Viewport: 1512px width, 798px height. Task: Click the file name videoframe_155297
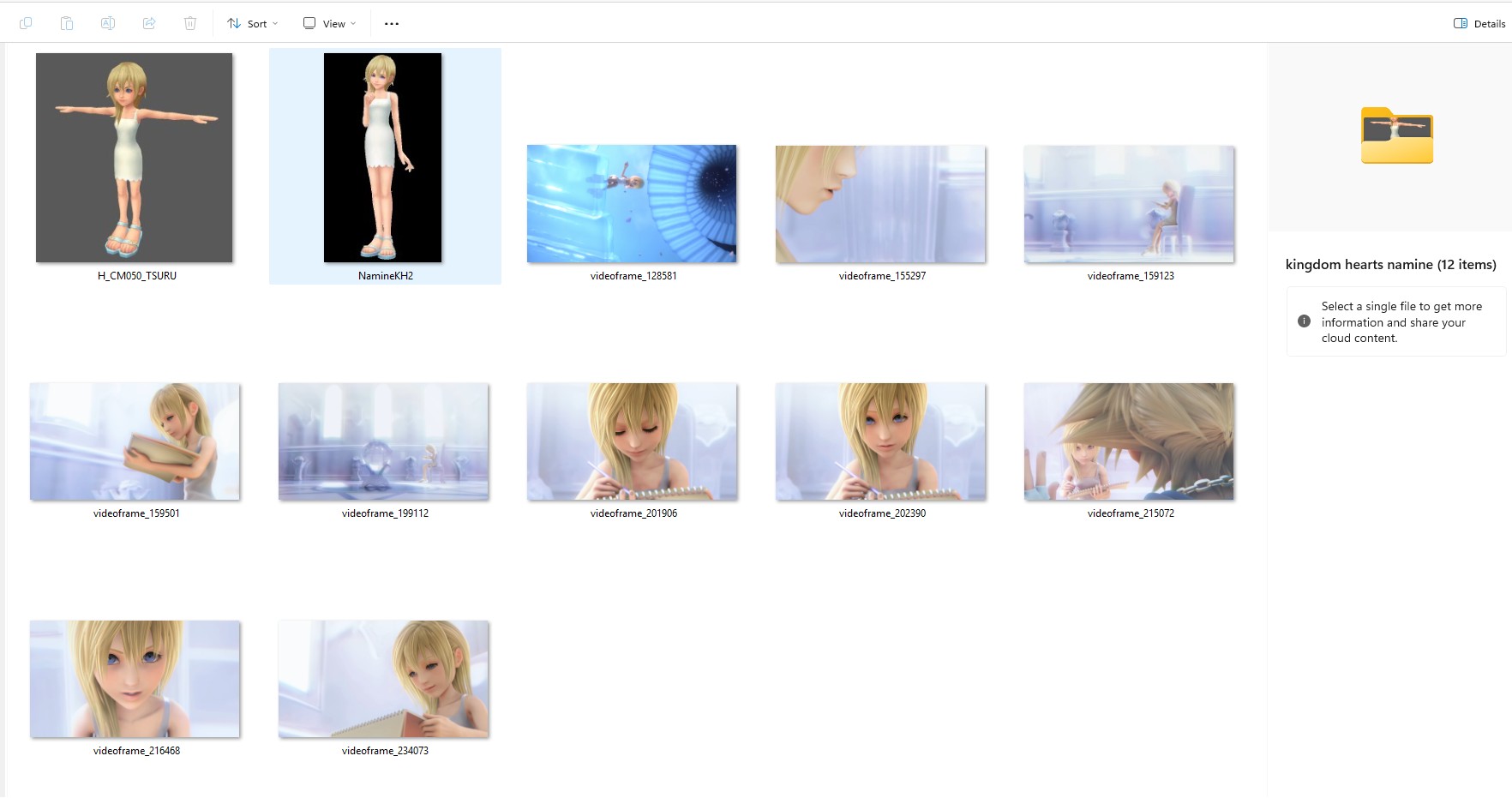pyautogui.click(x=882, y=276)
